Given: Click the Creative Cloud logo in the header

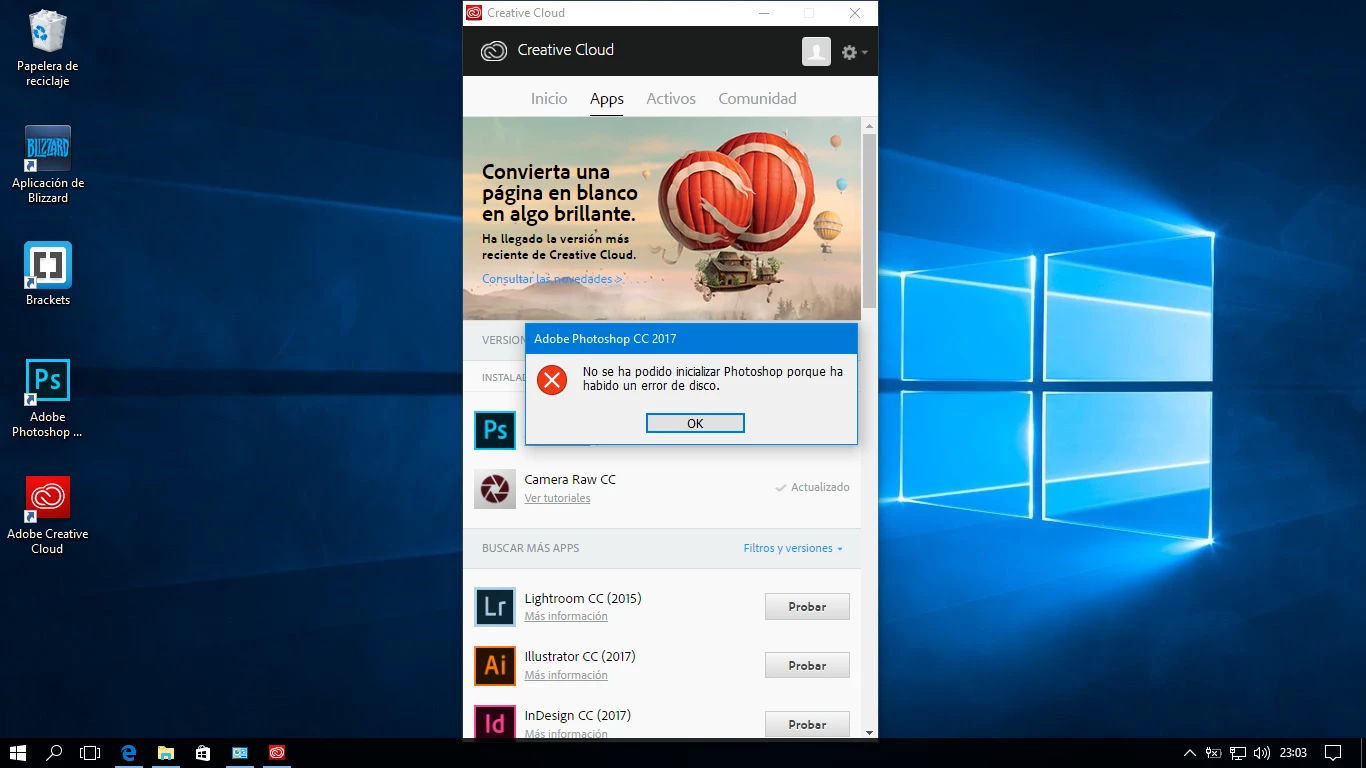Looking at the screenshot, I should (494, 51).
